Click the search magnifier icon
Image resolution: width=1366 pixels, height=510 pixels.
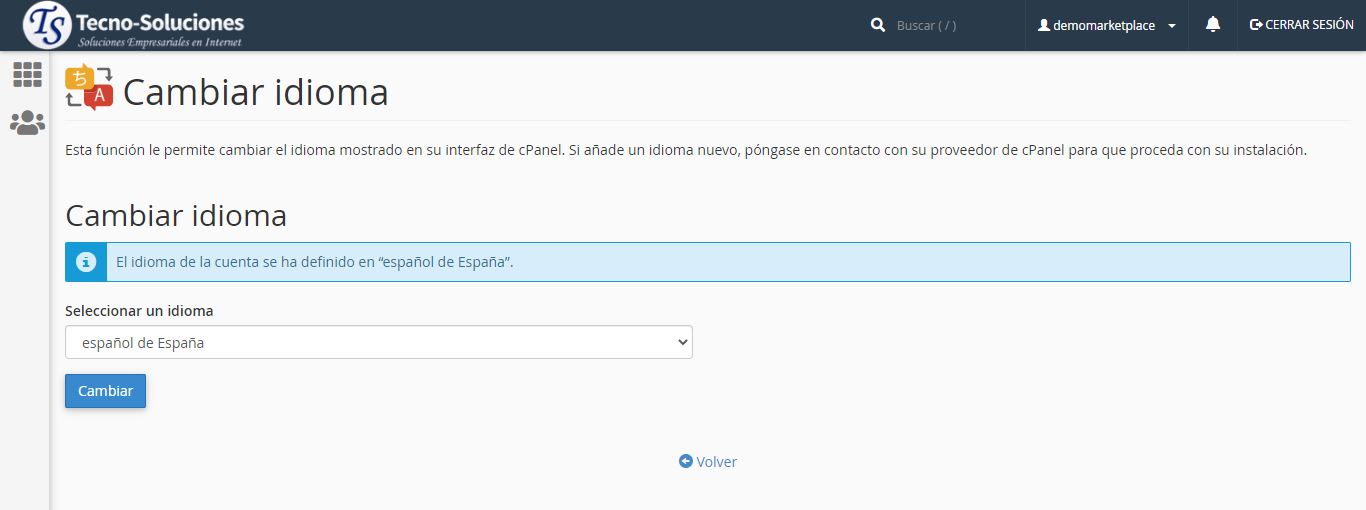point(878,25)
